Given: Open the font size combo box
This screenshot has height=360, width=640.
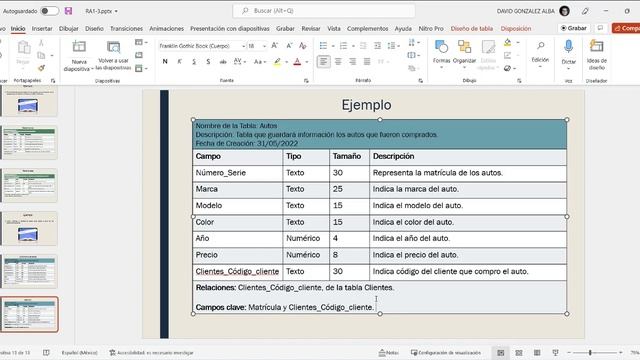Looking at the screenshot, I should (257, 46).
